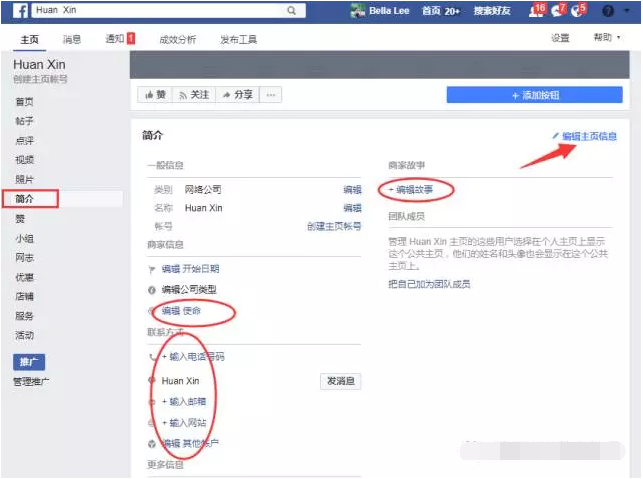The height and width of the screenshot is (479, 643).
Task: Select 帖子 in the left sidebar
Action: [x=24, y=121]
